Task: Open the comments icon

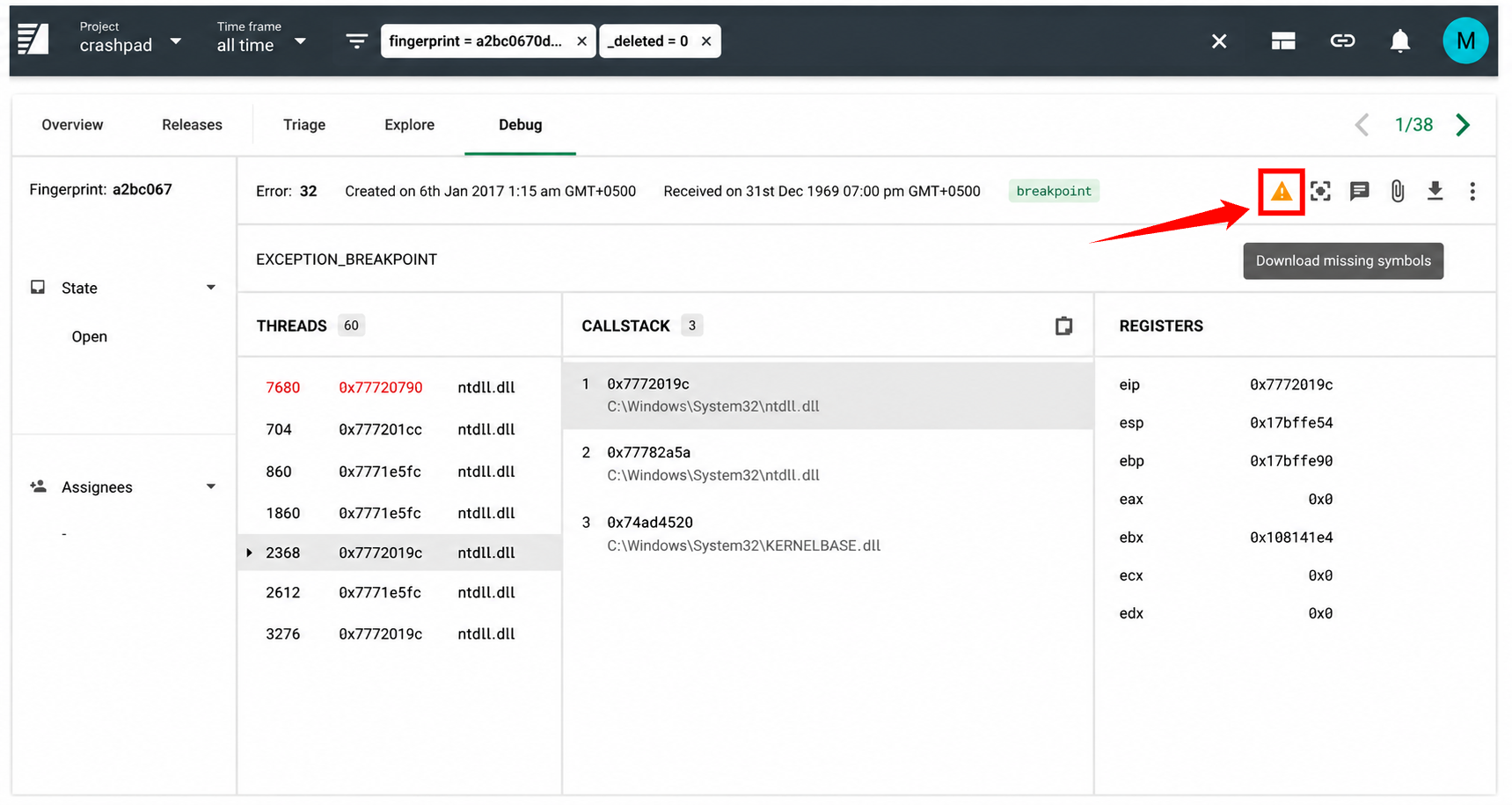Action: coord(1359,191)
